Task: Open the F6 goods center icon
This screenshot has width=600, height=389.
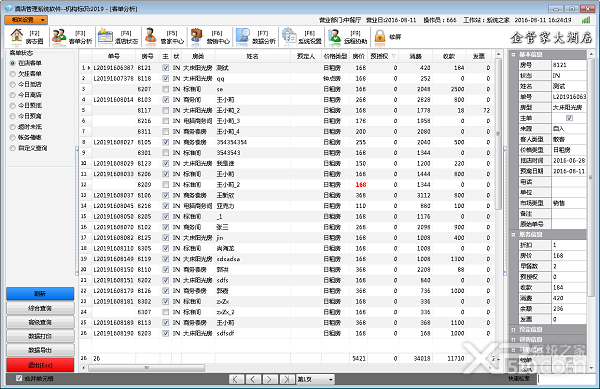Action: coord(196,36)
